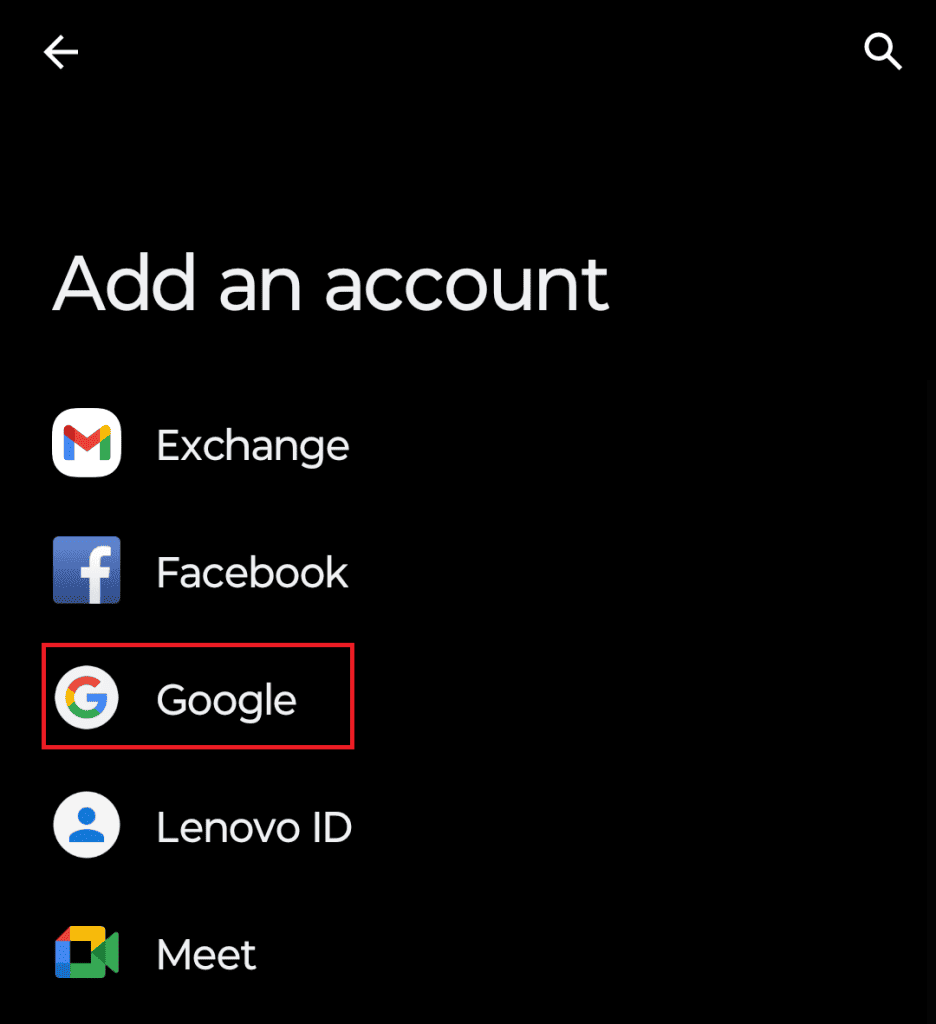Screen dimensions: 936x1024
Task: Return to previous screen via back arrow
Action: tap(60, 51)
